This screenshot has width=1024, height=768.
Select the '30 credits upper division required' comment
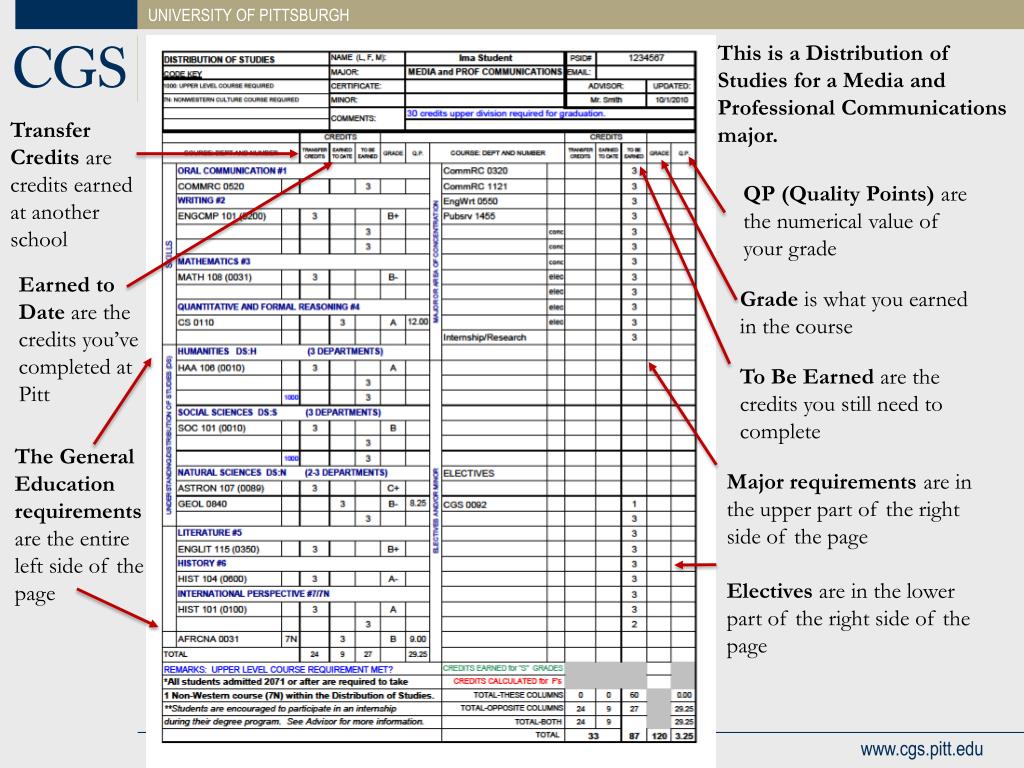click(x=506, y=114)
